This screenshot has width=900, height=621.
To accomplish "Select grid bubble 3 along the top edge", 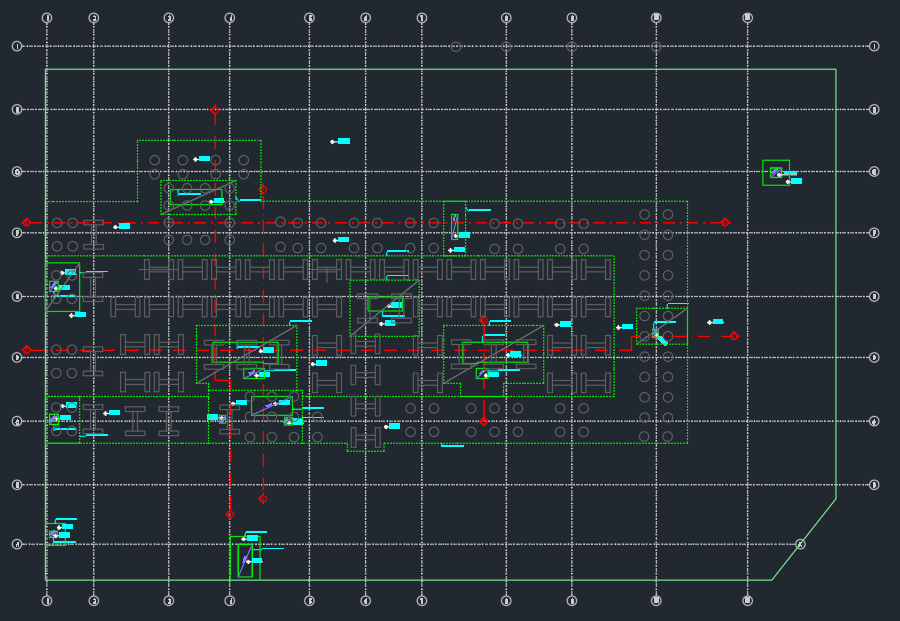I will point(169,18).
